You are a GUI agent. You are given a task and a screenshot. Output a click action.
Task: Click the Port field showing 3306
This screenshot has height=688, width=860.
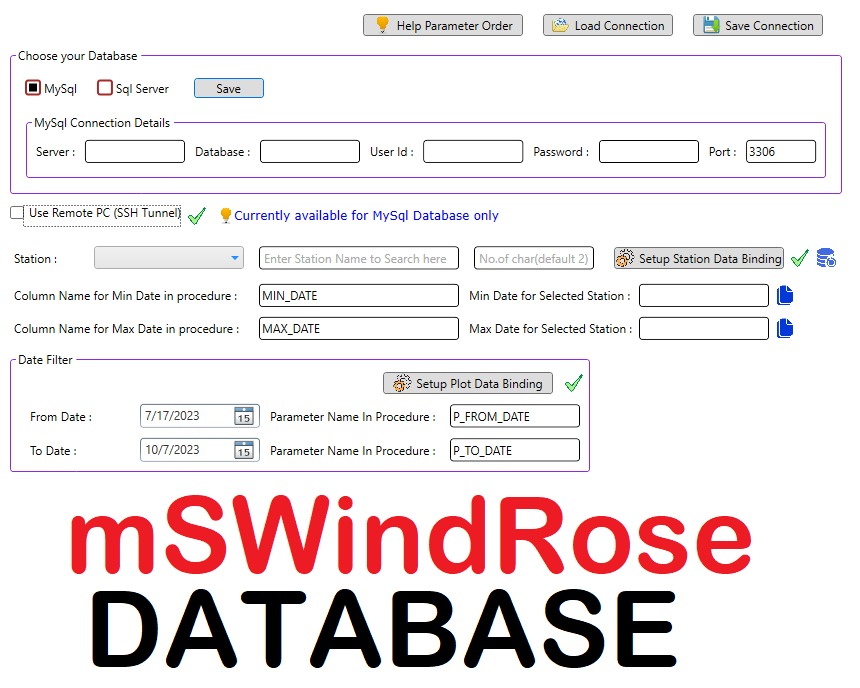pyautogui.click(x=781, y=151)
